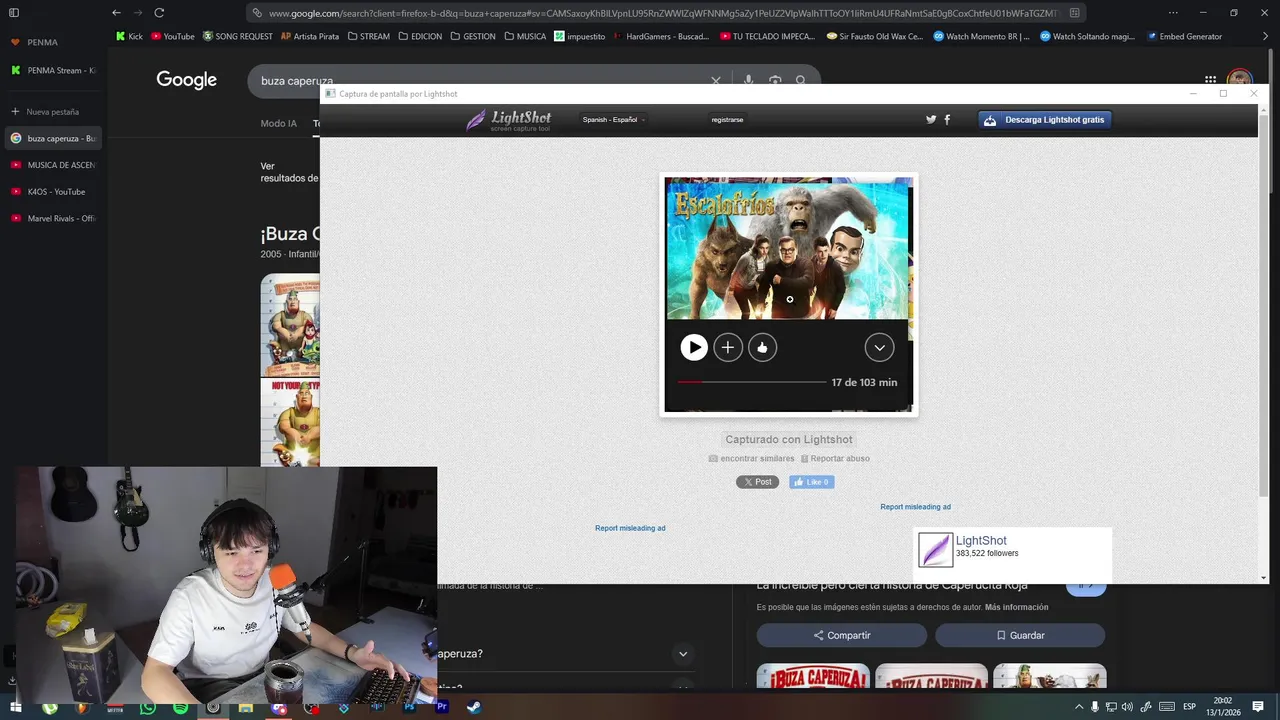Click the LightShot feather logo
This screenshot has width=1280, height=720.
pos(508,120)
